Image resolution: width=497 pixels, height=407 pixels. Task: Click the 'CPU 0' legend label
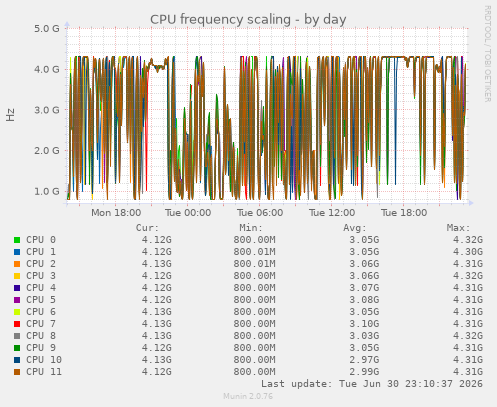pyautogui.click(x=41, y=240)
